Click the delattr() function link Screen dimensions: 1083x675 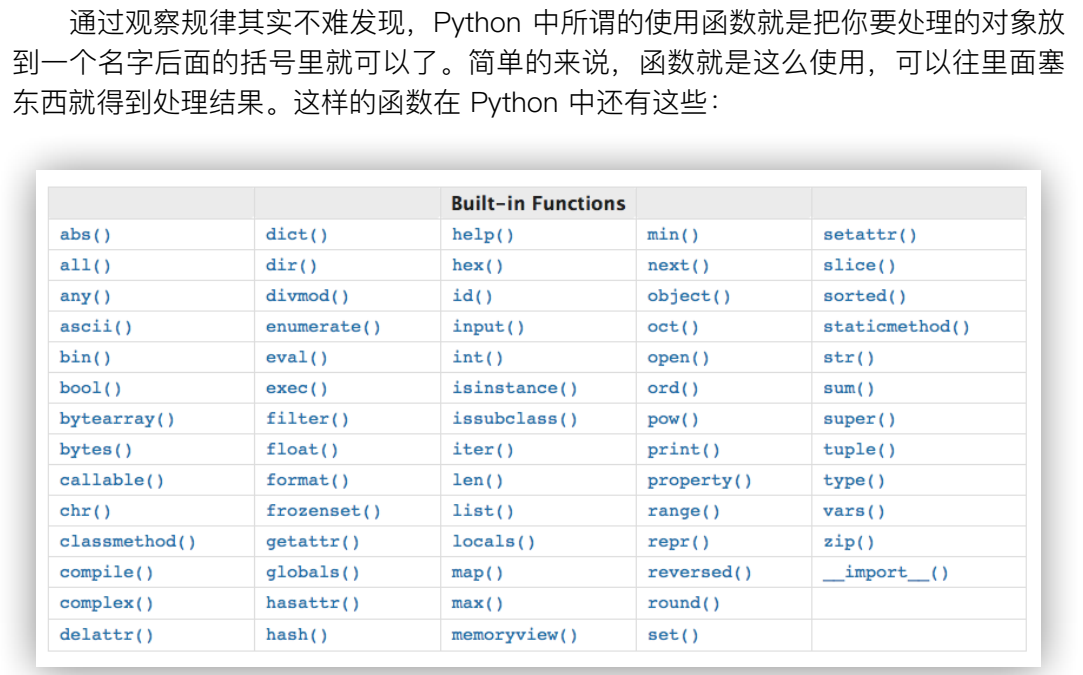click(107, 635)
